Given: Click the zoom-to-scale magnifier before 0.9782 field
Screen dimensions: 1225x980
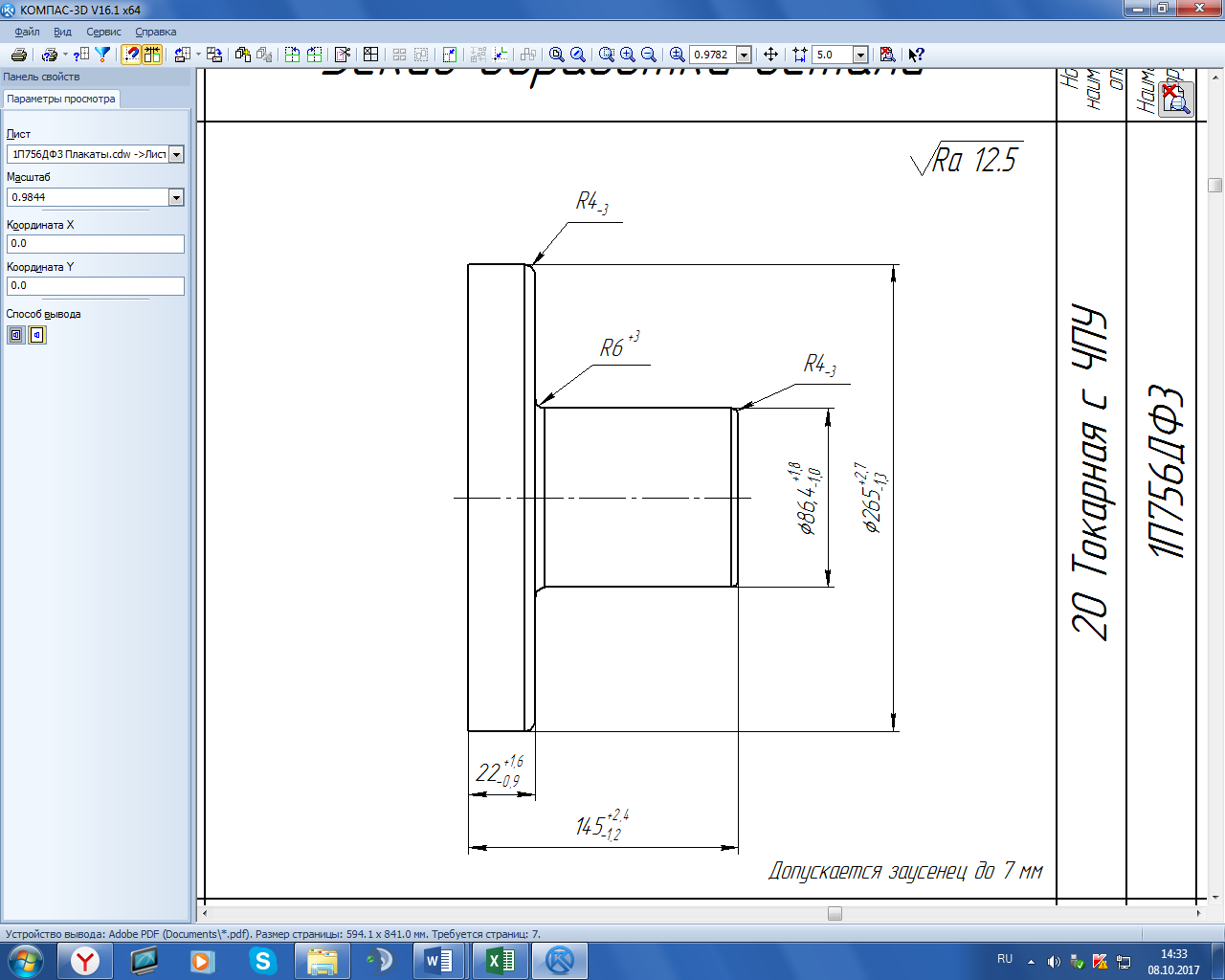Looking at the screenshot, I should (677, 55).
